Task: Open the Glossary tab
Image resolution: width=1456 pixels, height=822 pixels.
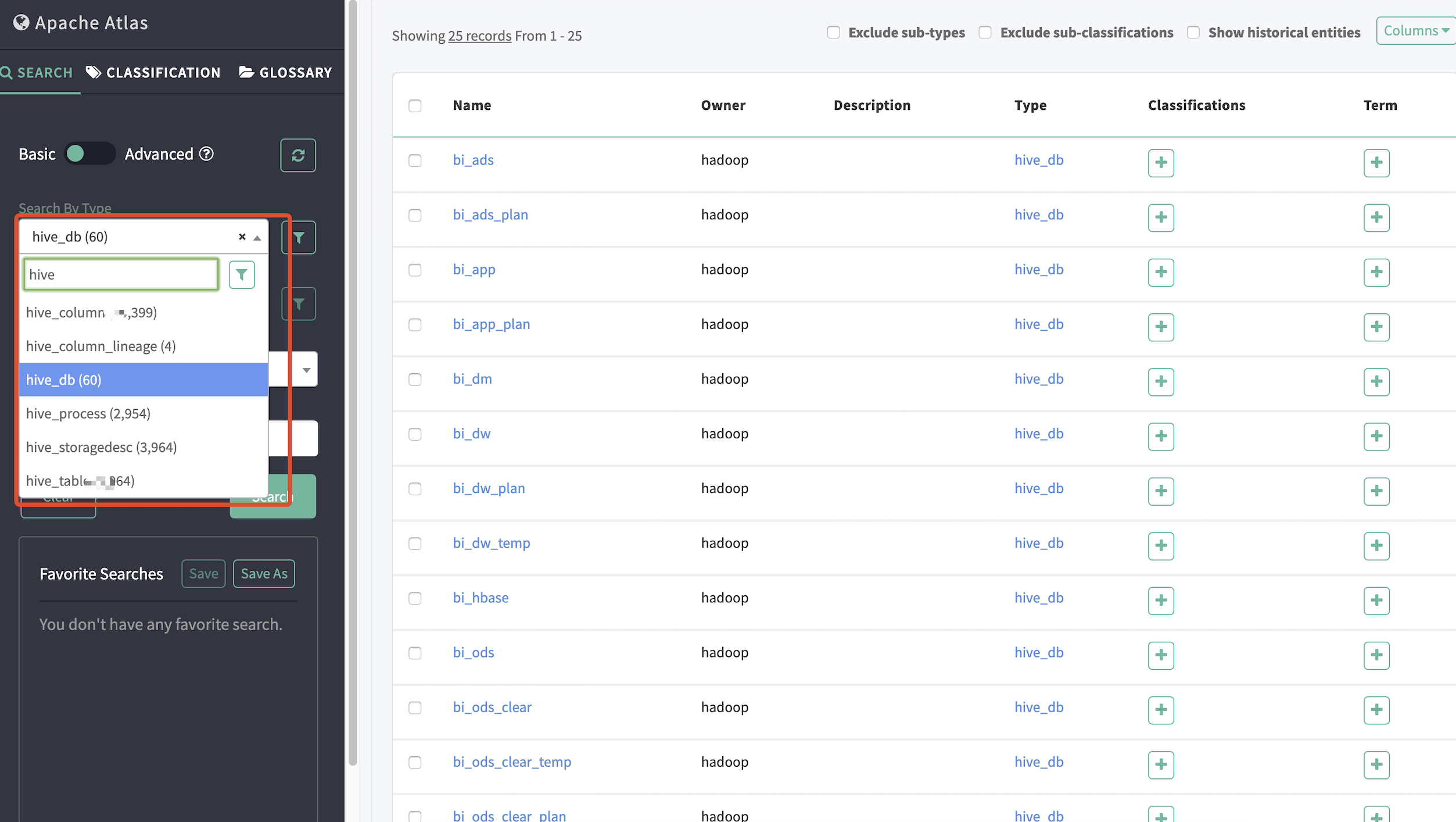Action: (x=285, y=73)
